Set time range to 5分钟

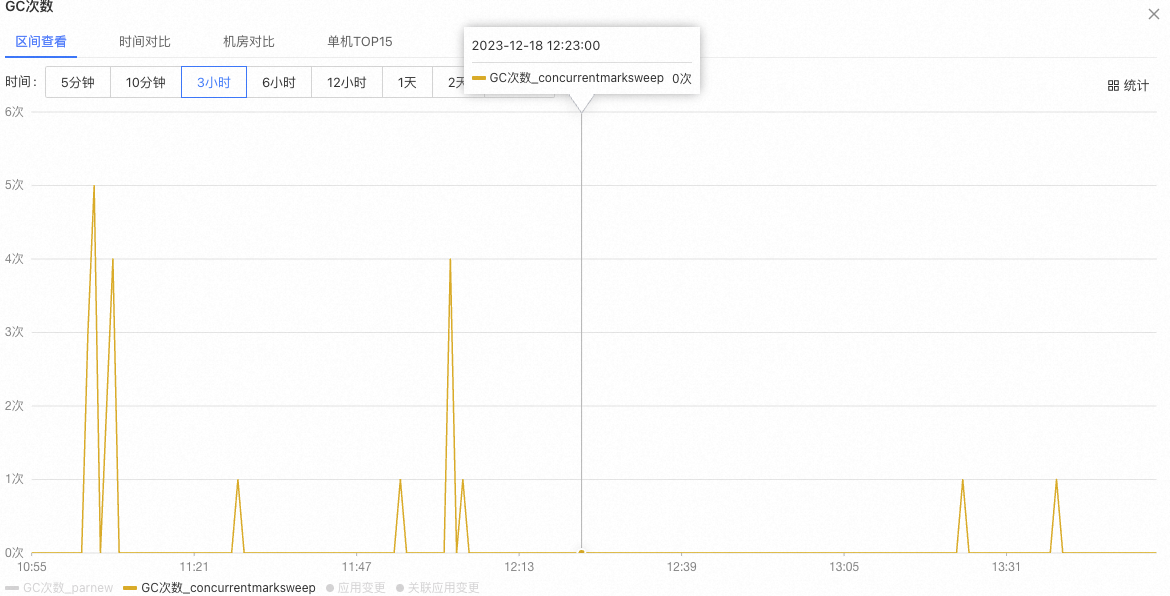(77, 82)
